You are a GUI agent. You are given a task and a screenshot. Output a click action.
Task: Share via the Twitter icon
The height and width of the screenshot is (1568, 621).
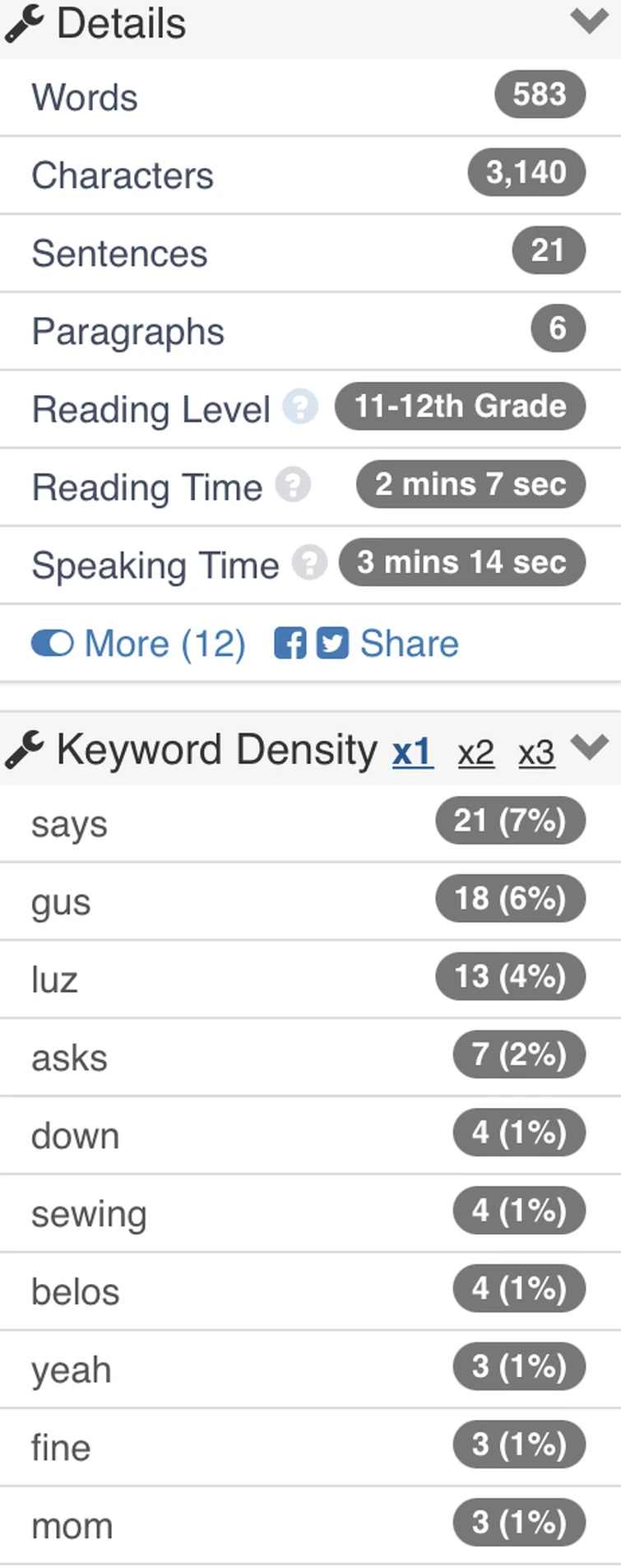pos(332,643)
